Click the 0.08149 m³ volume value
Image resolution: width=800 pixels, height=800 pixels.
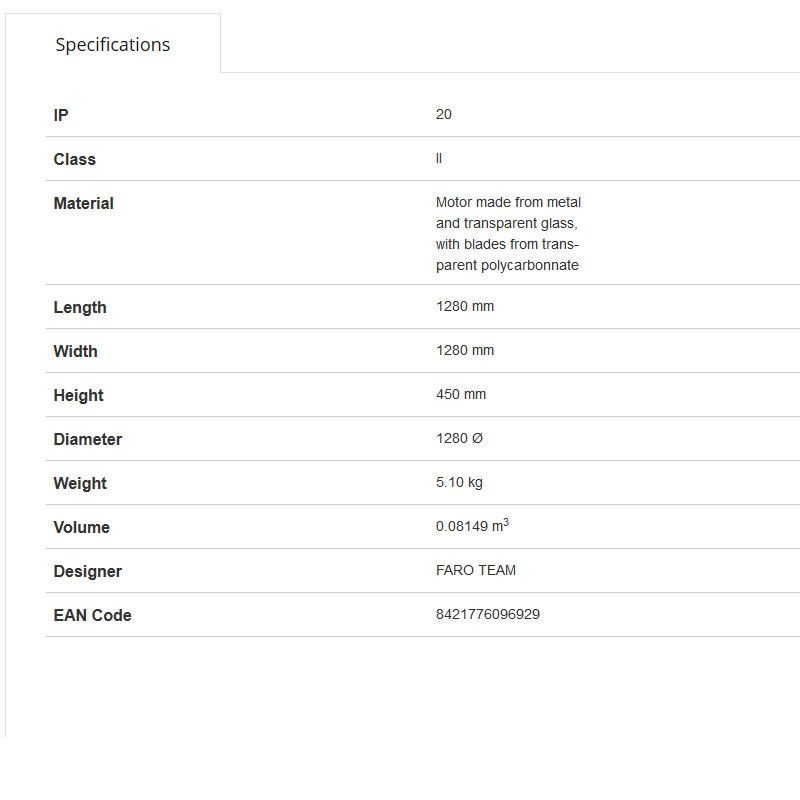click(472, 526)
